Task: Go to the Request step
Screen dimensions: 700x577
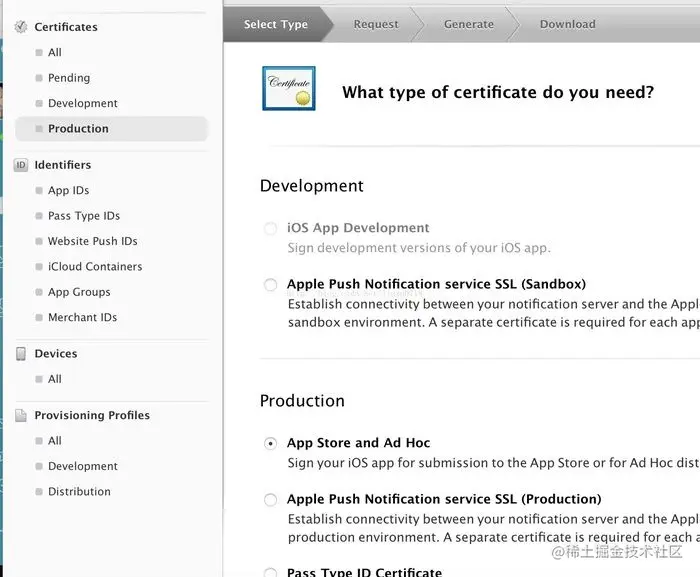Action: 376,24
